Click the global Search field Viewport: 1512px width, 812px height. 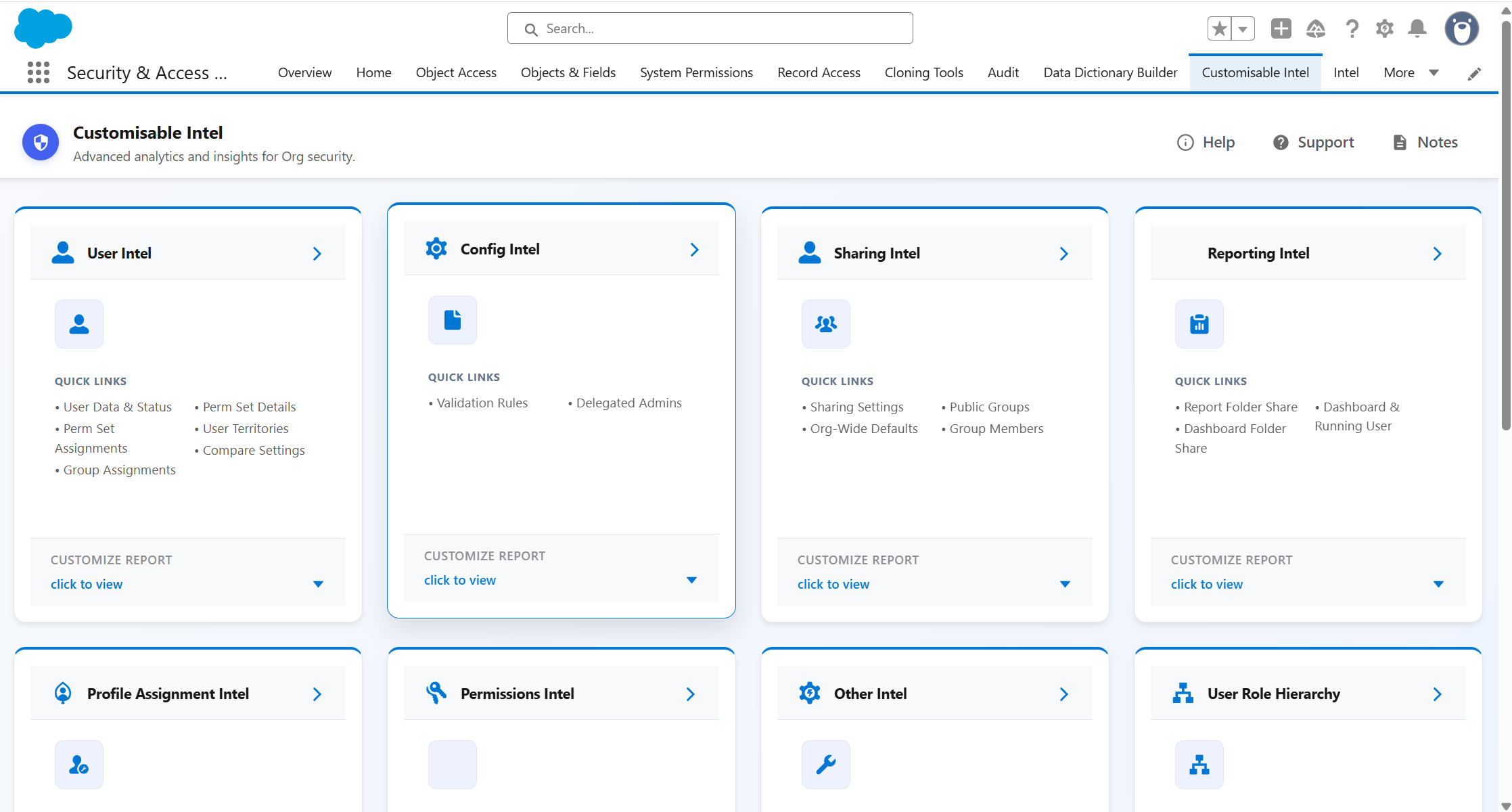tap(710, 28)
